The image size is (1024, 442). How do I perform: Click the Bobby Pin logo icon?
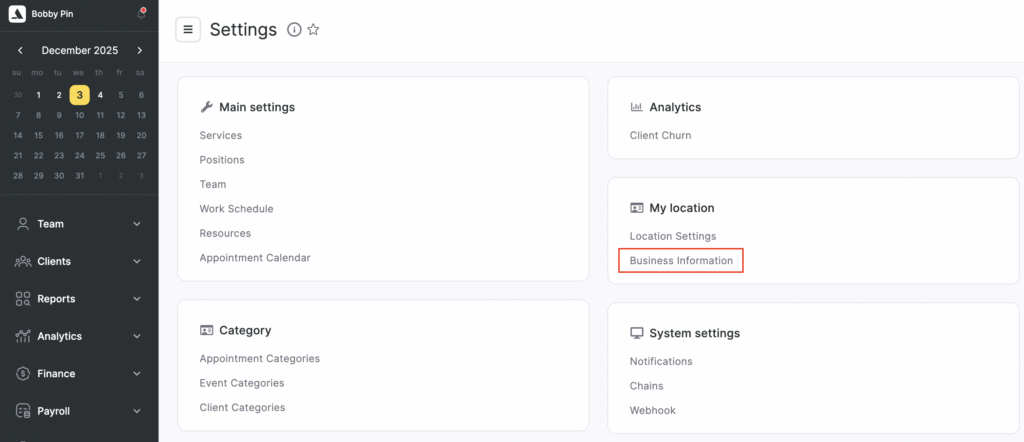point(15,14)
